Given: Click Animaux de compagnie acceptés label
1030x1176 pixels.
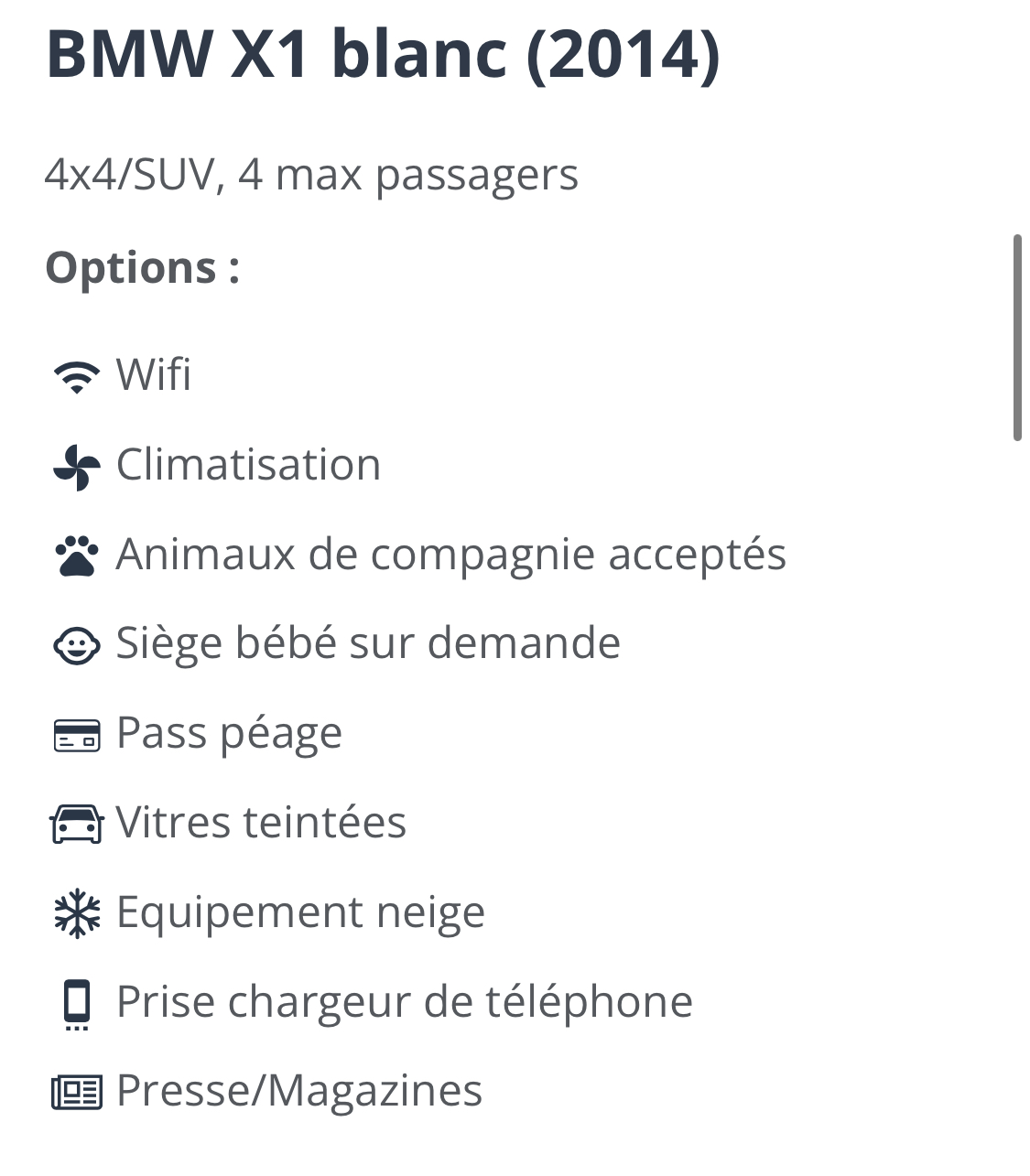Looking at the screenshot, I should pyautogui.click(x=450, y=555).
